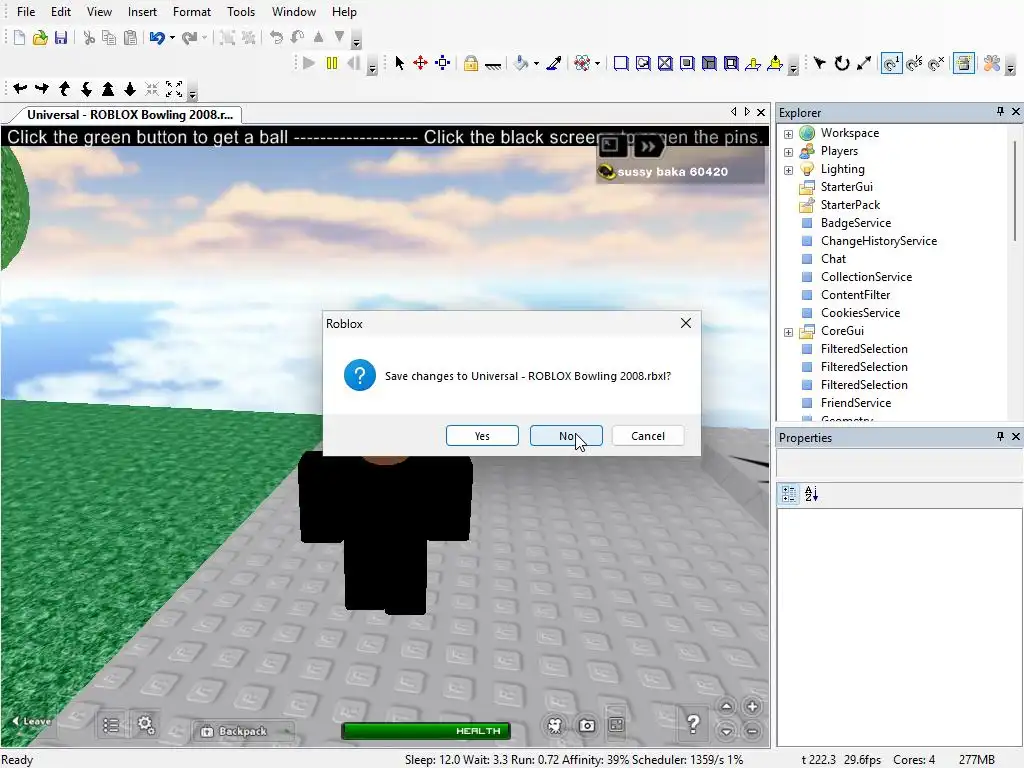Toggle the fifth-stud grid snap magnet
This screenshot has height=768, width=1024.
914,63
